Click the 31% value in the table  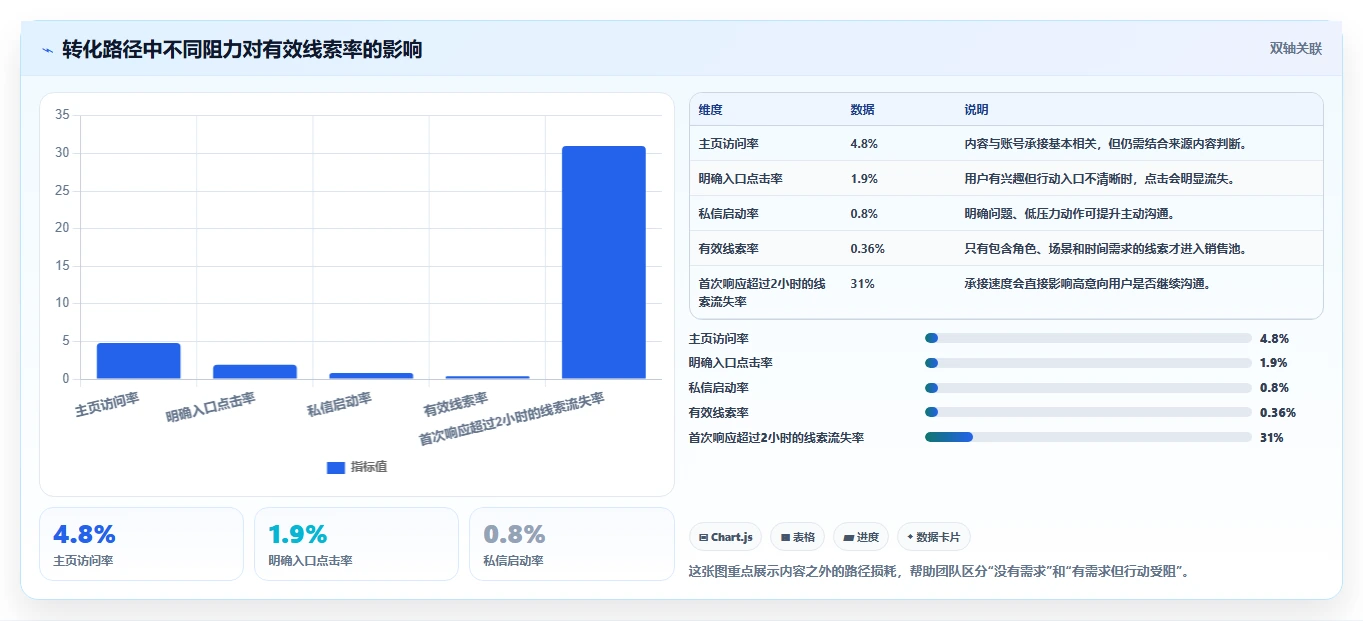click(862, 284)
